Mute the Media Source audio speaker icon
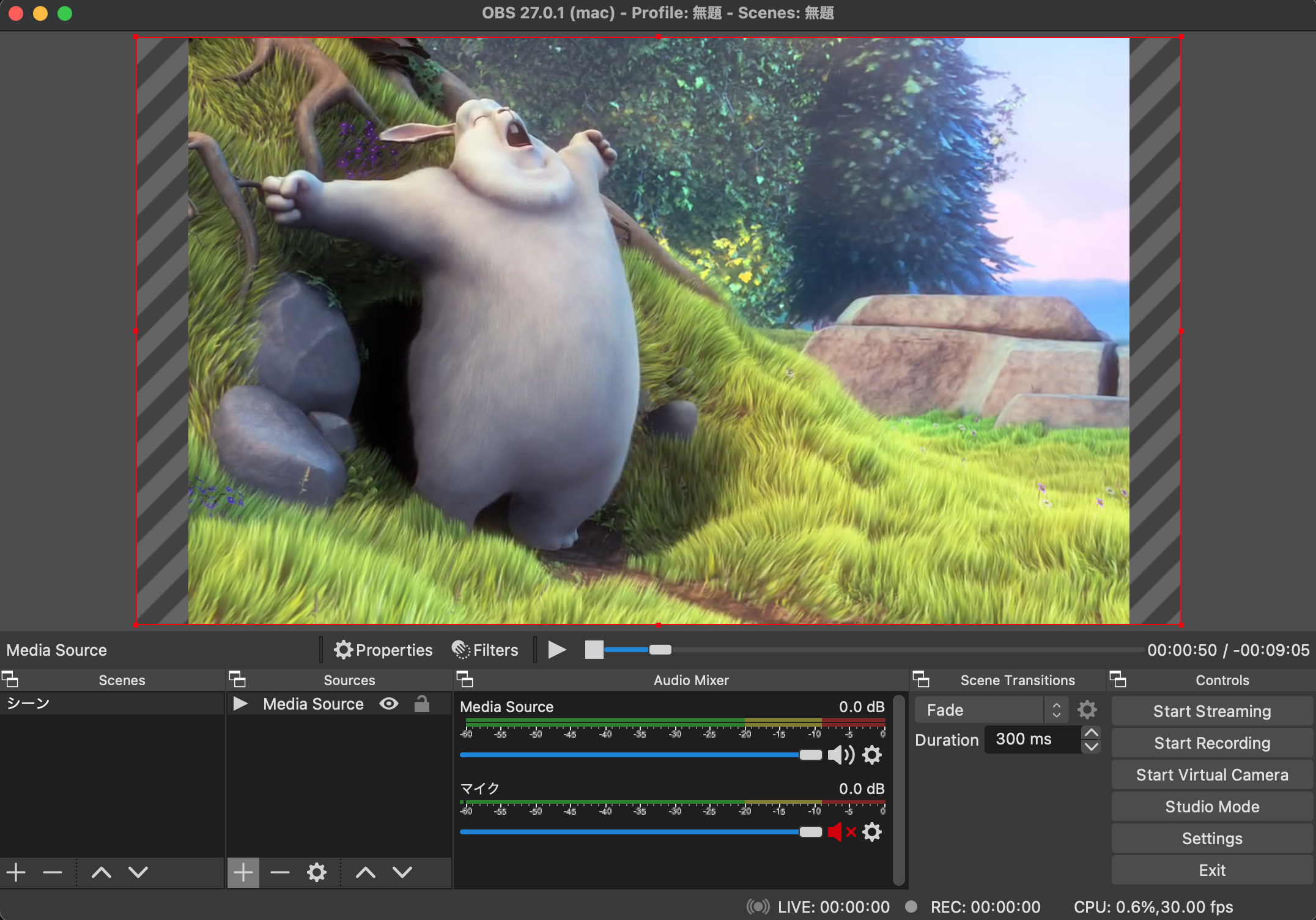 841,755
